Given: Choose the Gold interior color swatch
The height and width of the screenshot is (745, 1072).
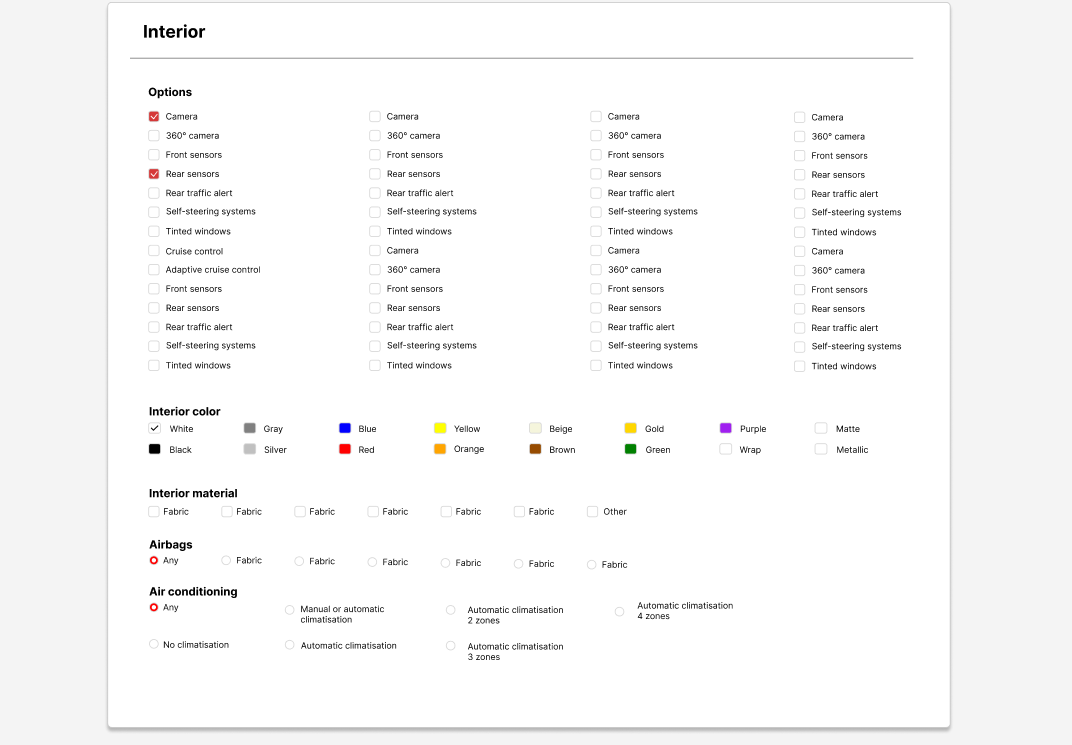Looking at the screenshot, I should coord(630,428).
